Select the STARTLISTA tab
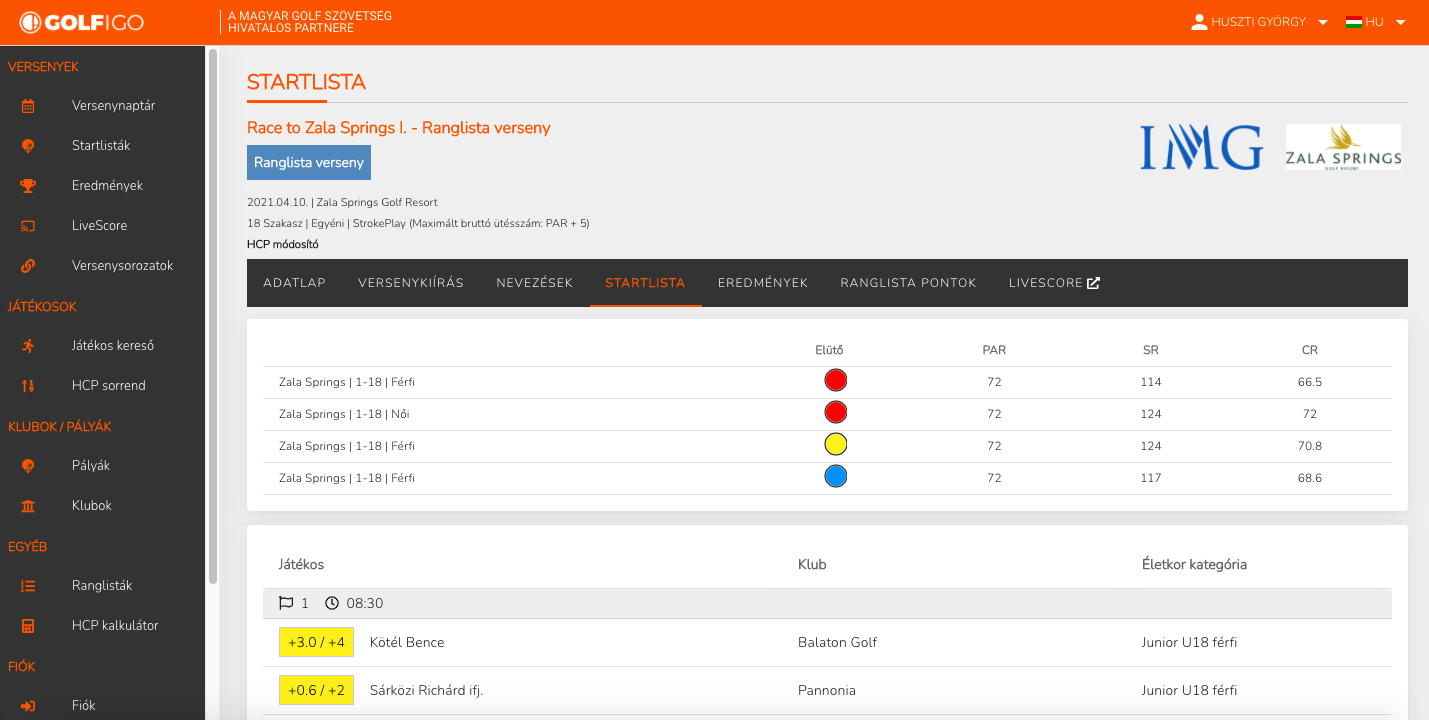The image size is (1429, 720). pos(645,283)
